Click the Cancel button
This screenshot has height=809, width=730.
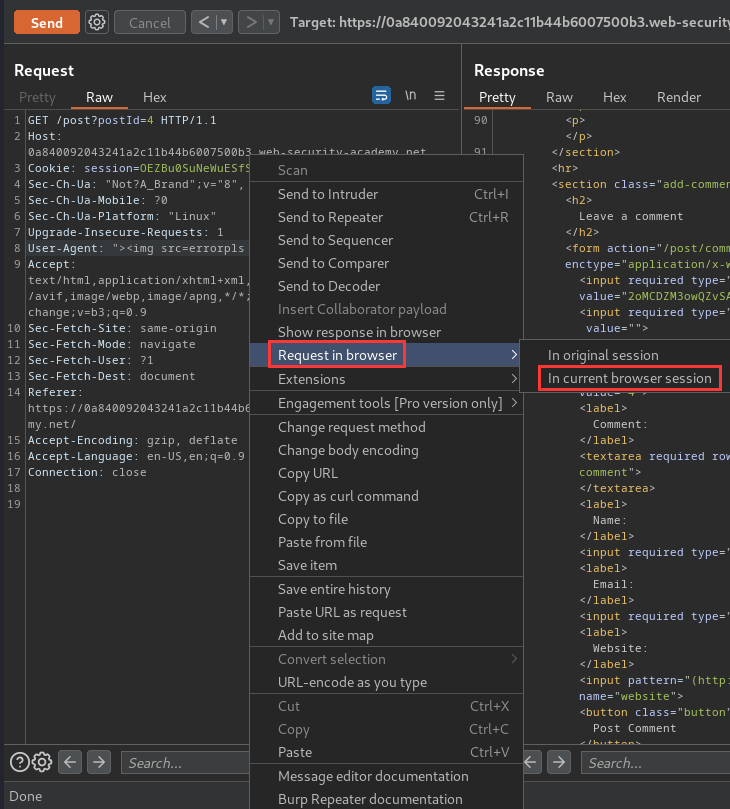tap(150, 23)
